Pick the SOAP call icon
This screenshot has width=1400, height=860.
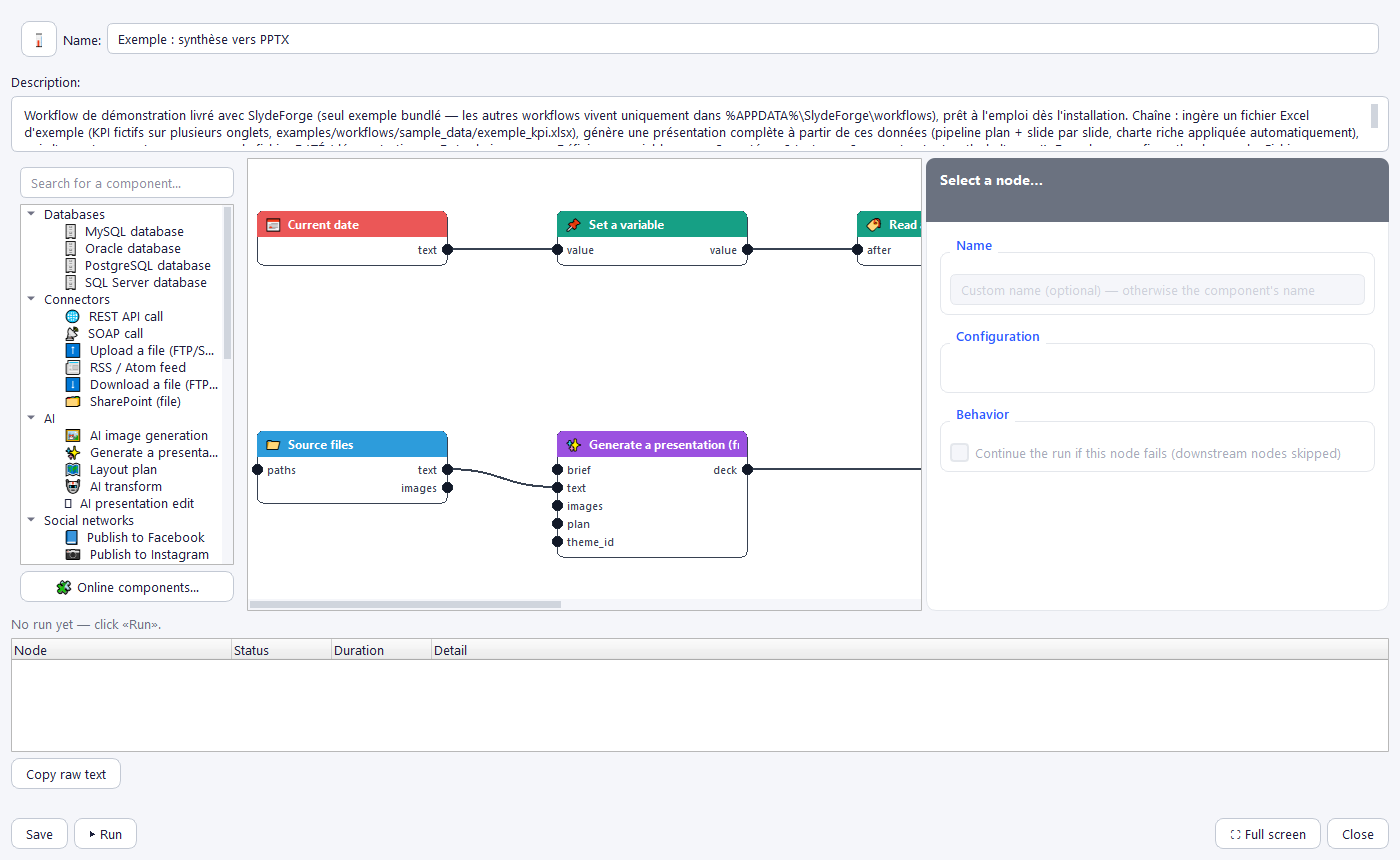(72, 334)
